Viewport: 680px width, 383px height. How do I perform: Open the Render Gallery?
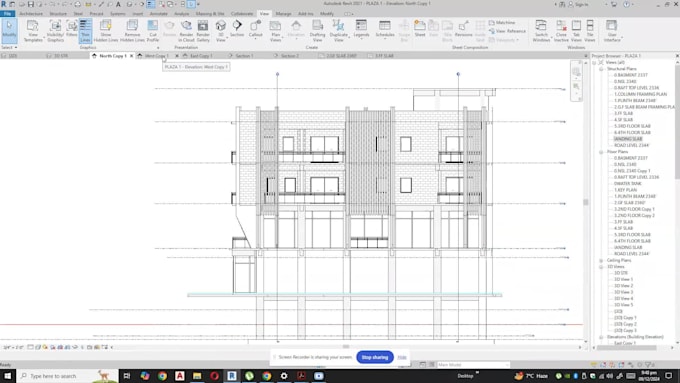tap(203, 31)
